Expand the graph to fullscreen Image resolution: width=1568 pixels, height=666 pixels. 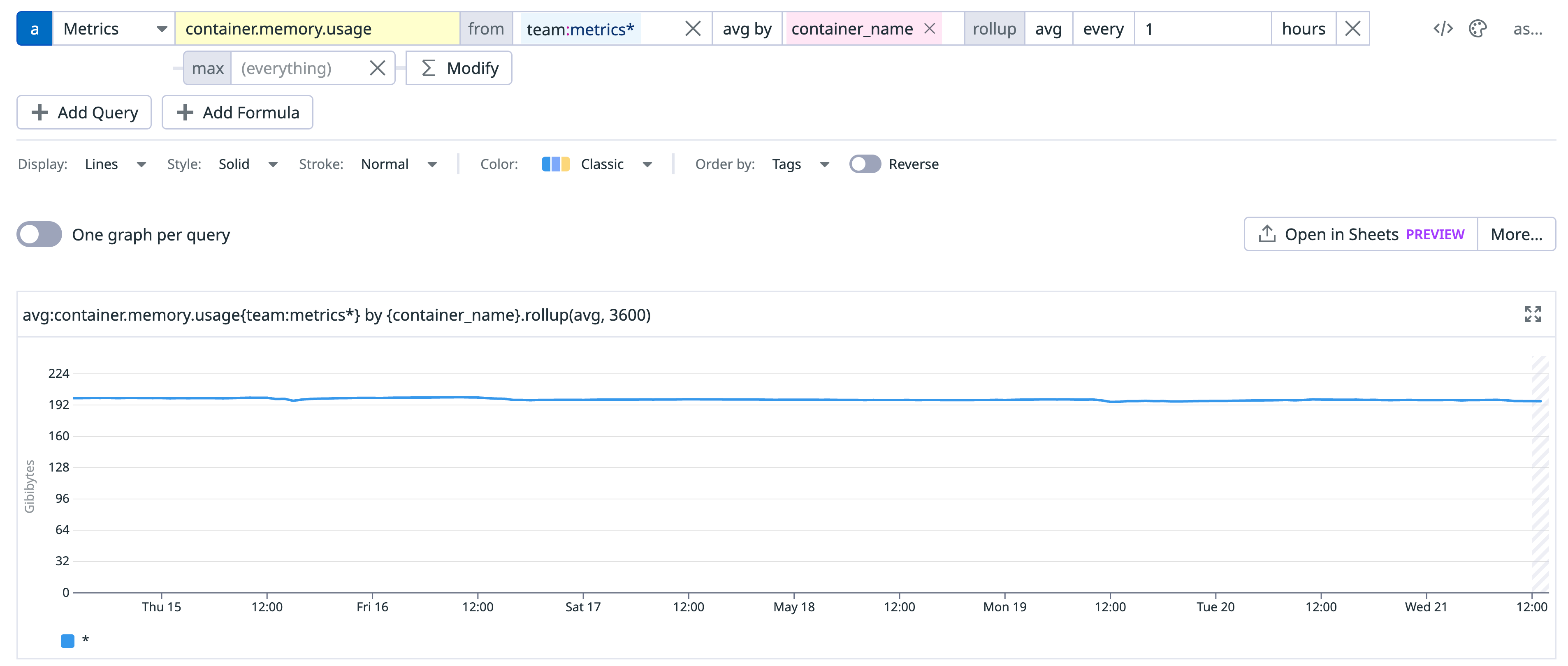click(1533, 314)
